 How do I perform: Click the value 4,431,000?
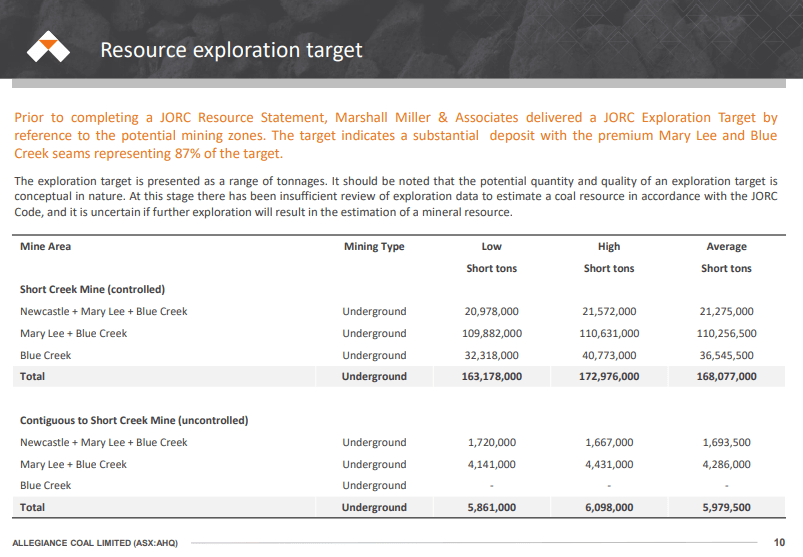pyautogui.click(x=609, y=464)
